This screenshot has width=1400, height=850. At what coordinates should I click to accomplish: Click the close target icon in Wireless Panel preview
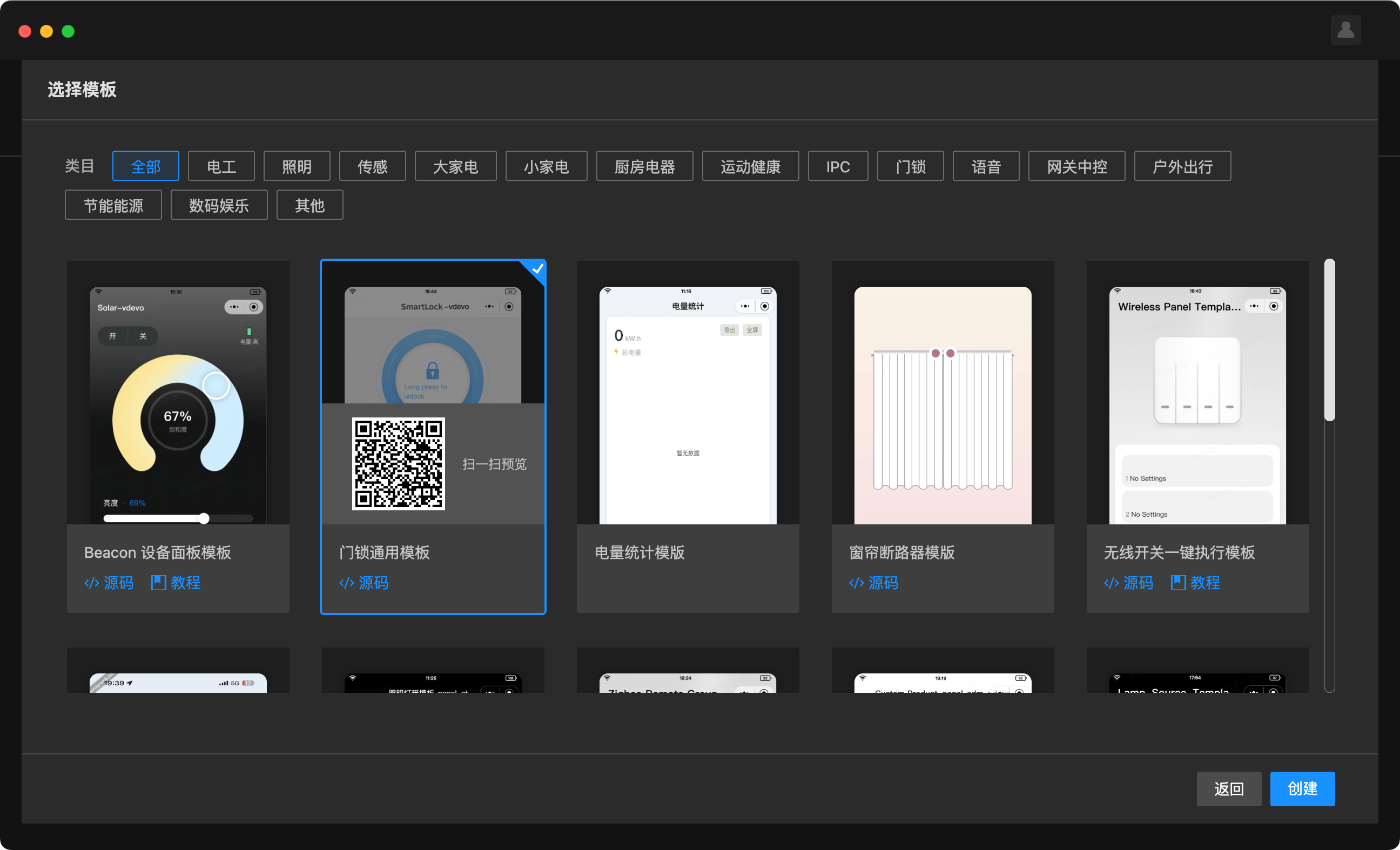(x=1274, y=306)
